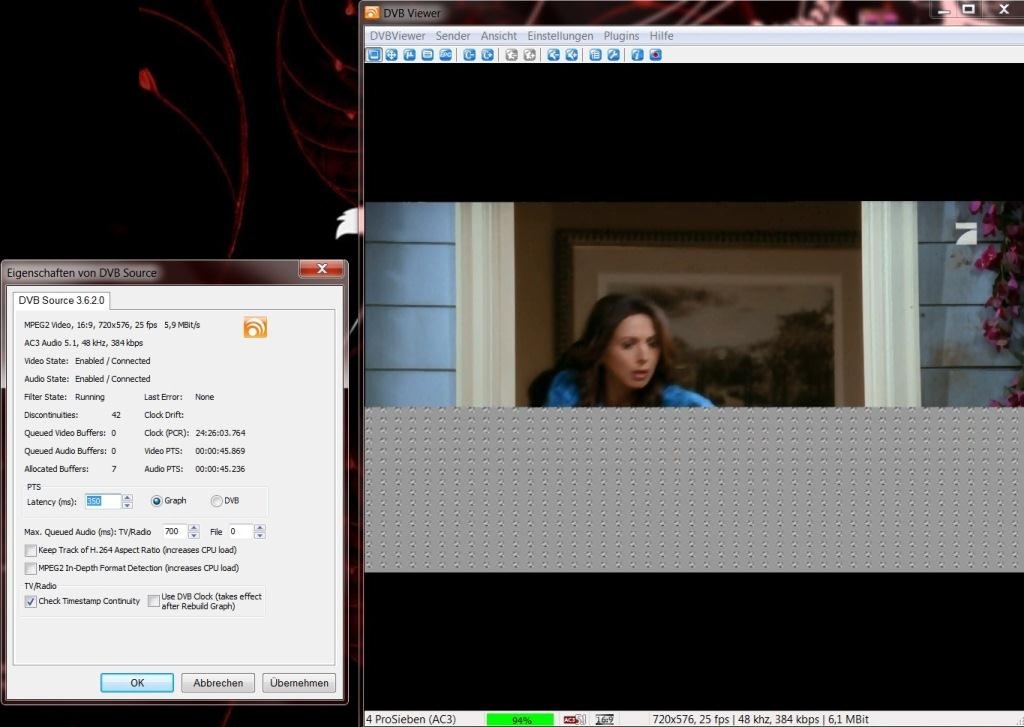
Task: Click the volume down toolbar icon
Action: 553,55
